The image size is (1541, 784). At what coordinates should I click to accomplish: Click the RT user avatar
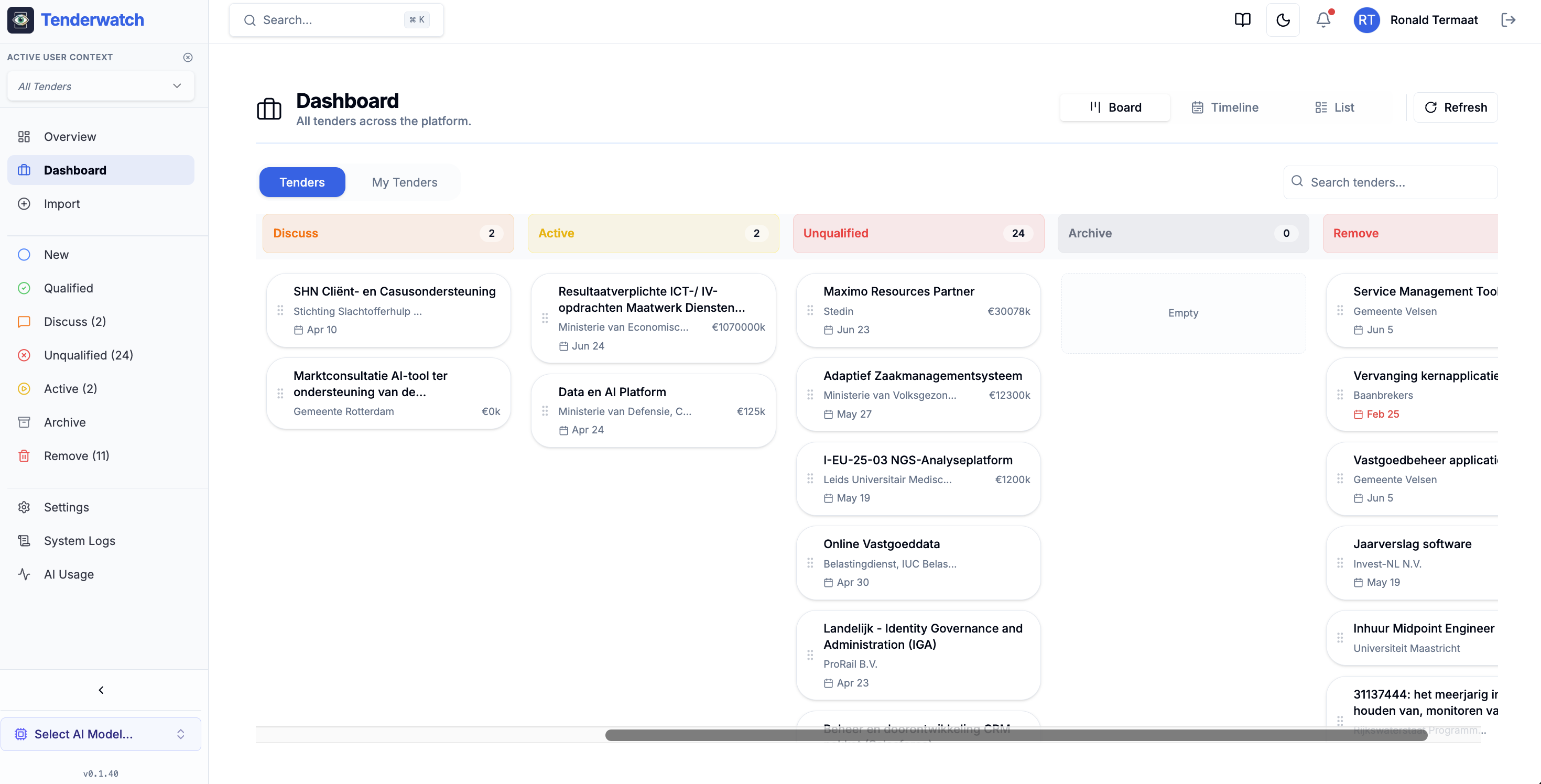click(1366, 20)
